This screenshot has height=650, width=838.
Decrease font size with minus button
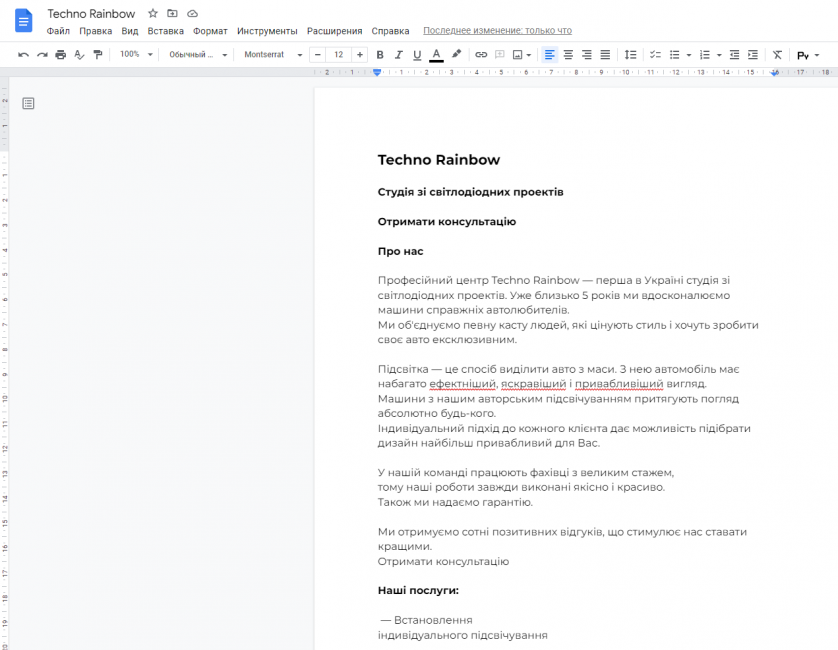point(317,55)
